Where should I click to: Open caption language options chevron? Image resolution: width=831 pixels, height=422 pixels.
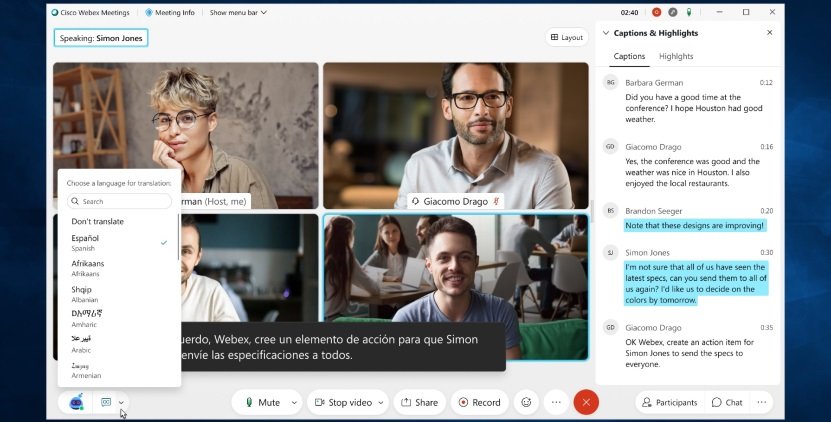pos(121,402)
